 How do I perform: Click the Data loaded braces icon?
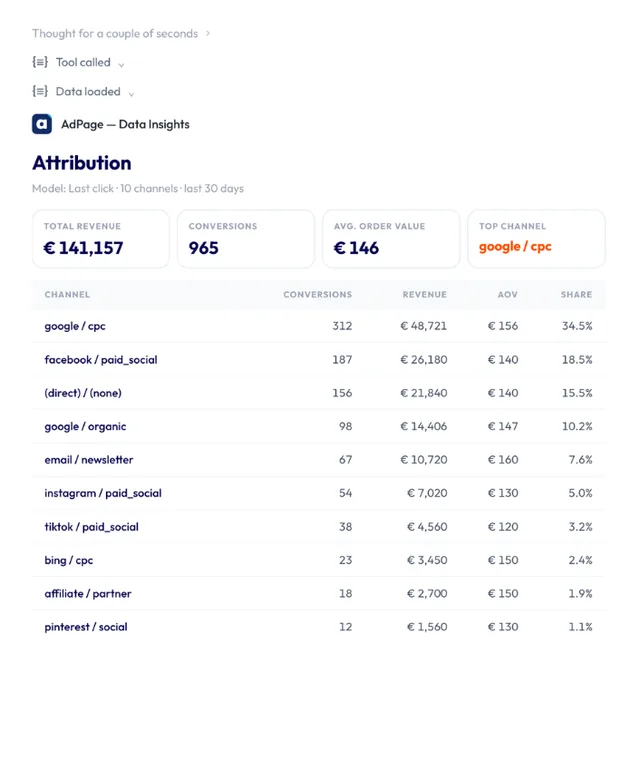40,91
